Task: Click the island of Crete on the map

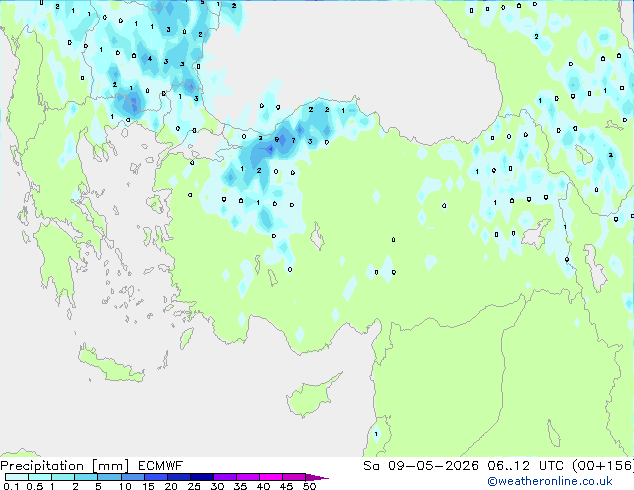Action: pos(110,365)
